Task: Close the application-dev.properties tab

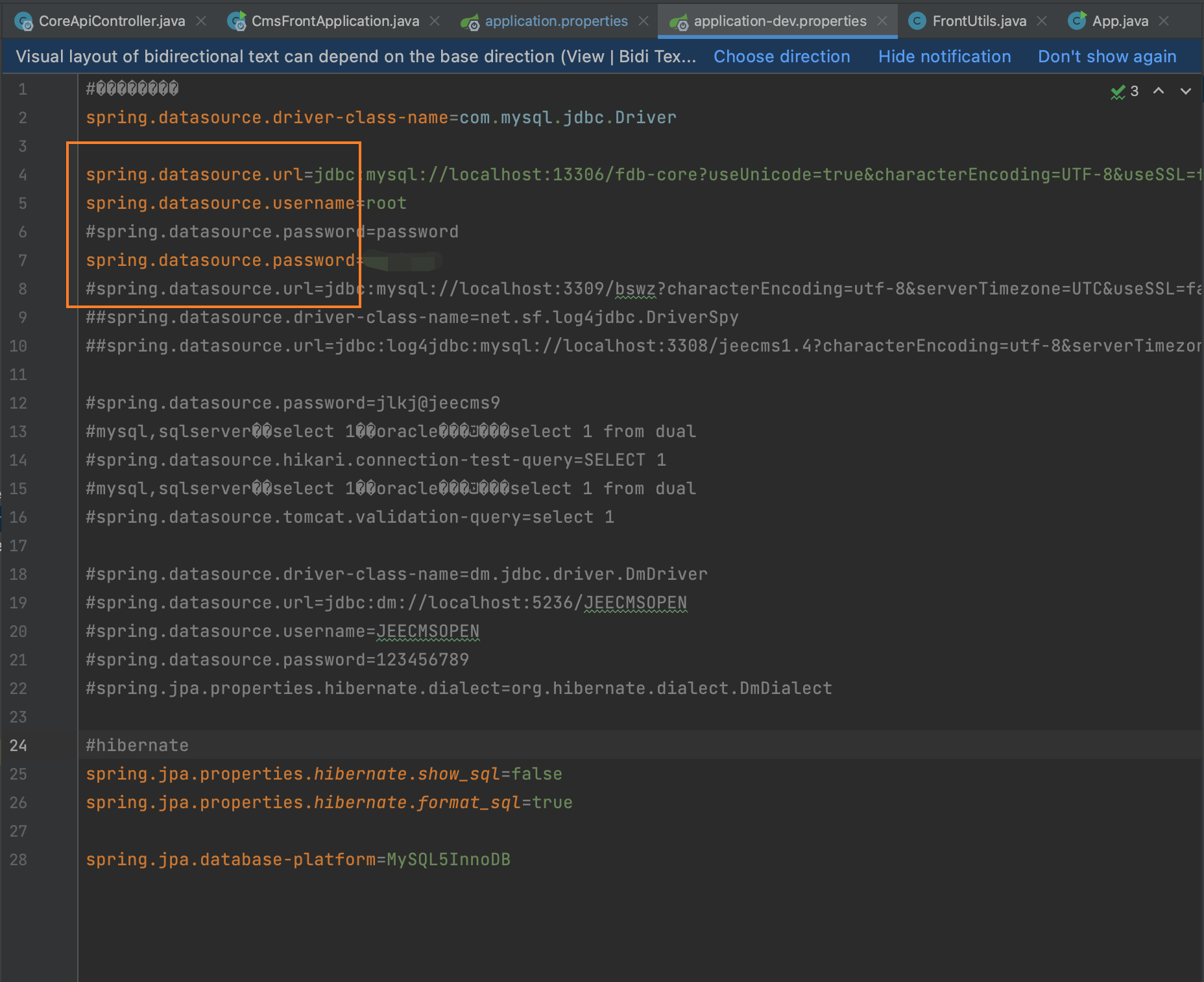Action: 882,21
